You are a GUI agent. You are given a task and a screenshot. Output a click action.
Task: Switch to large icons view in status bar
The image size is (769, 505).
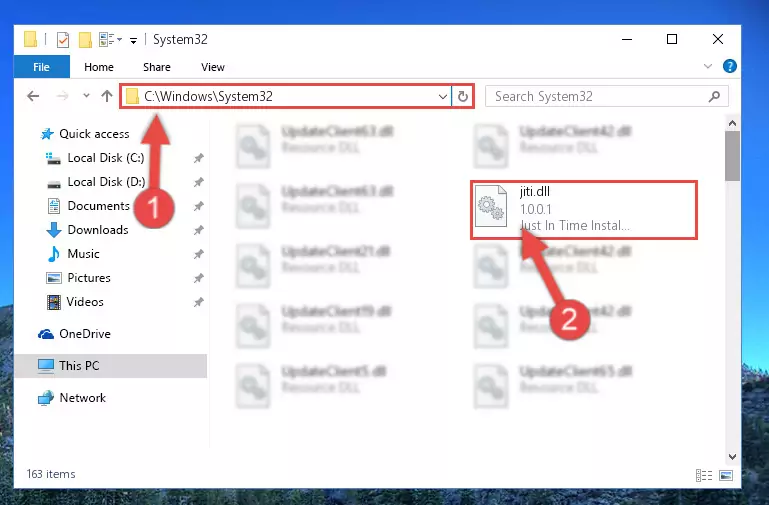tap(726, 475)
